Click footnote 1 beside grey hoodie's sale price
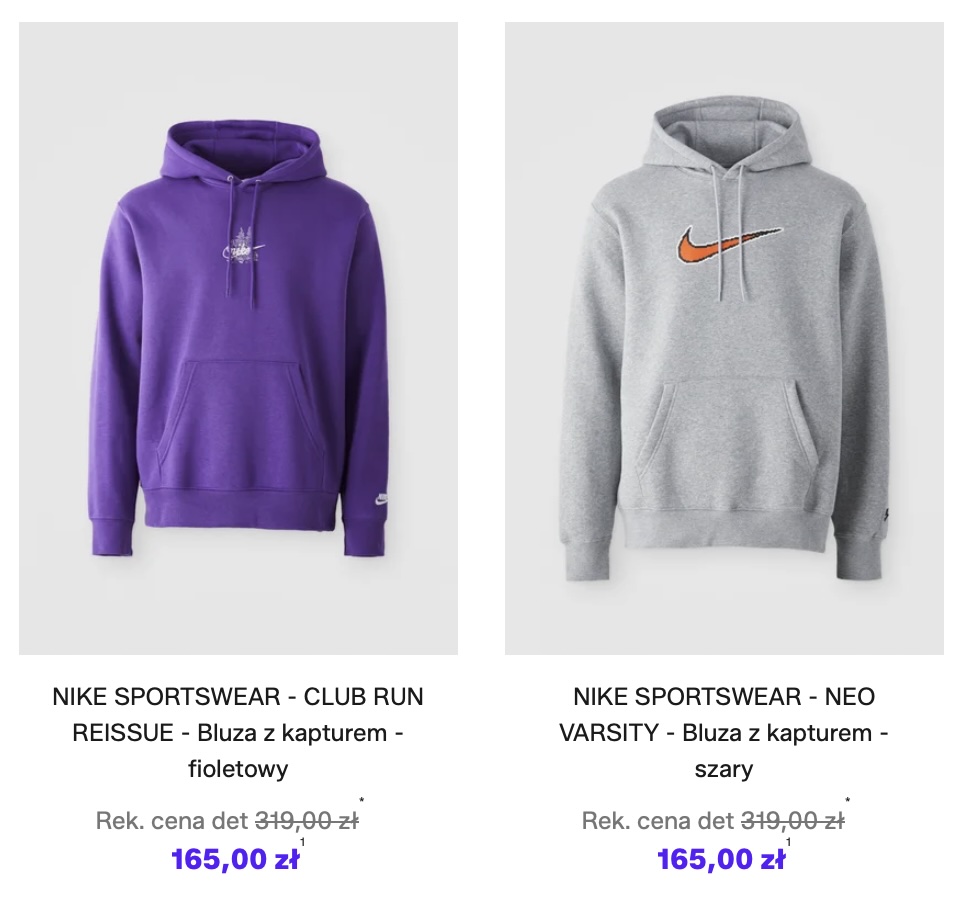This screenshot has height=900, width=964. coord(788,843)
